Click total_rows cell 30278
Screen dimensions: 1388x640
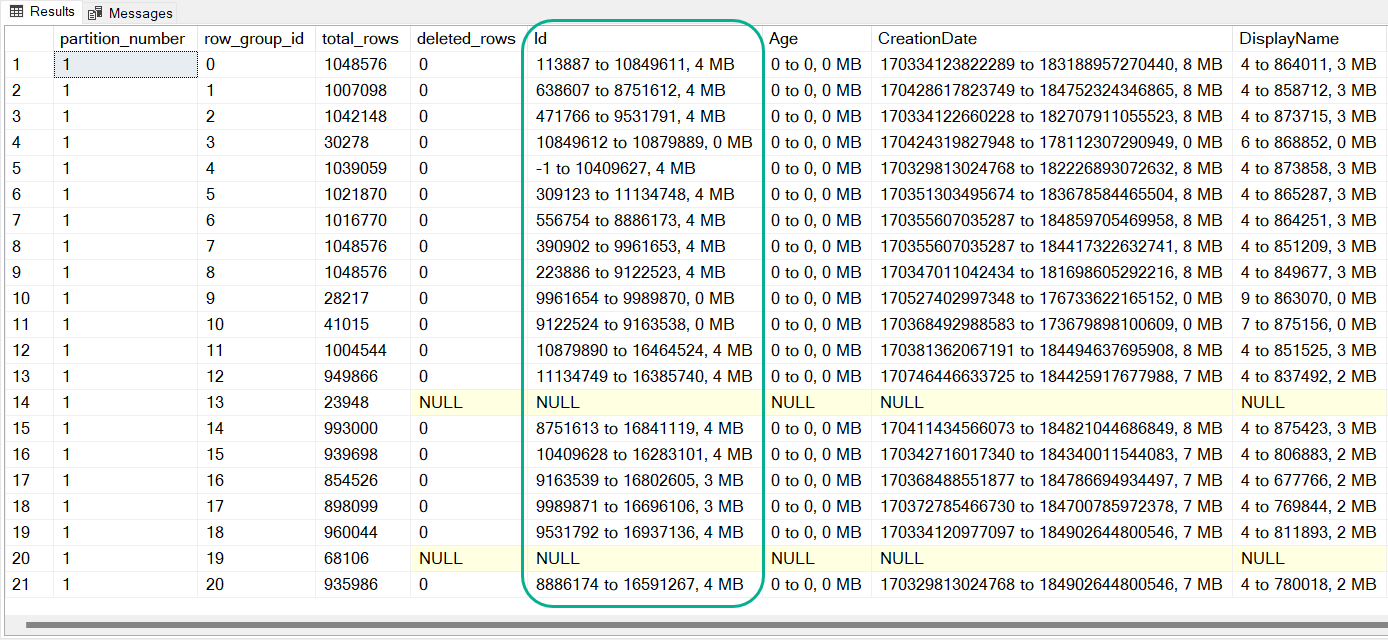tap(362, 143)
